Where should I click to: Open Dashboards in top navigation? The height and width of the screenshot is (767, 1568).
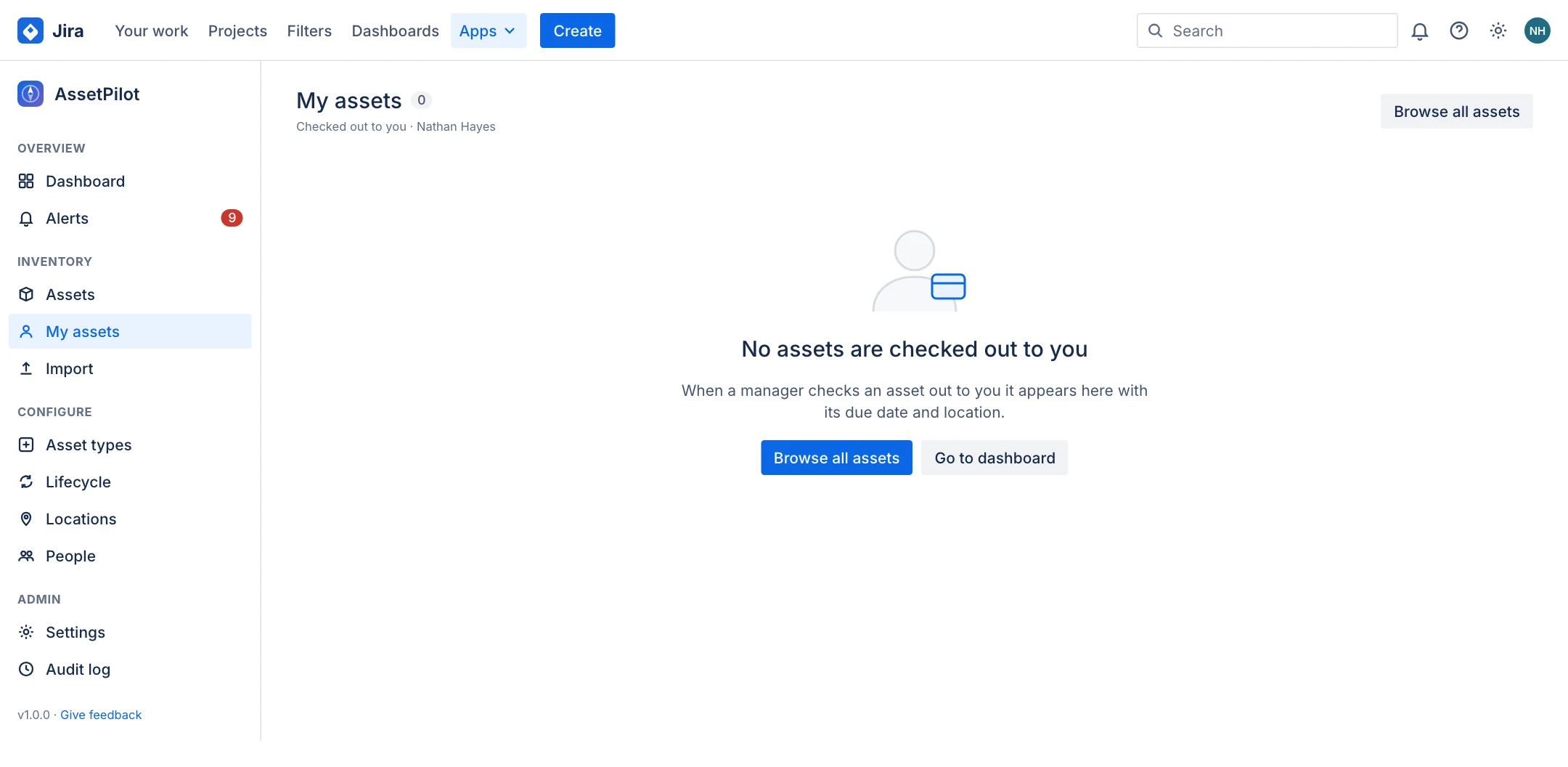396,31
